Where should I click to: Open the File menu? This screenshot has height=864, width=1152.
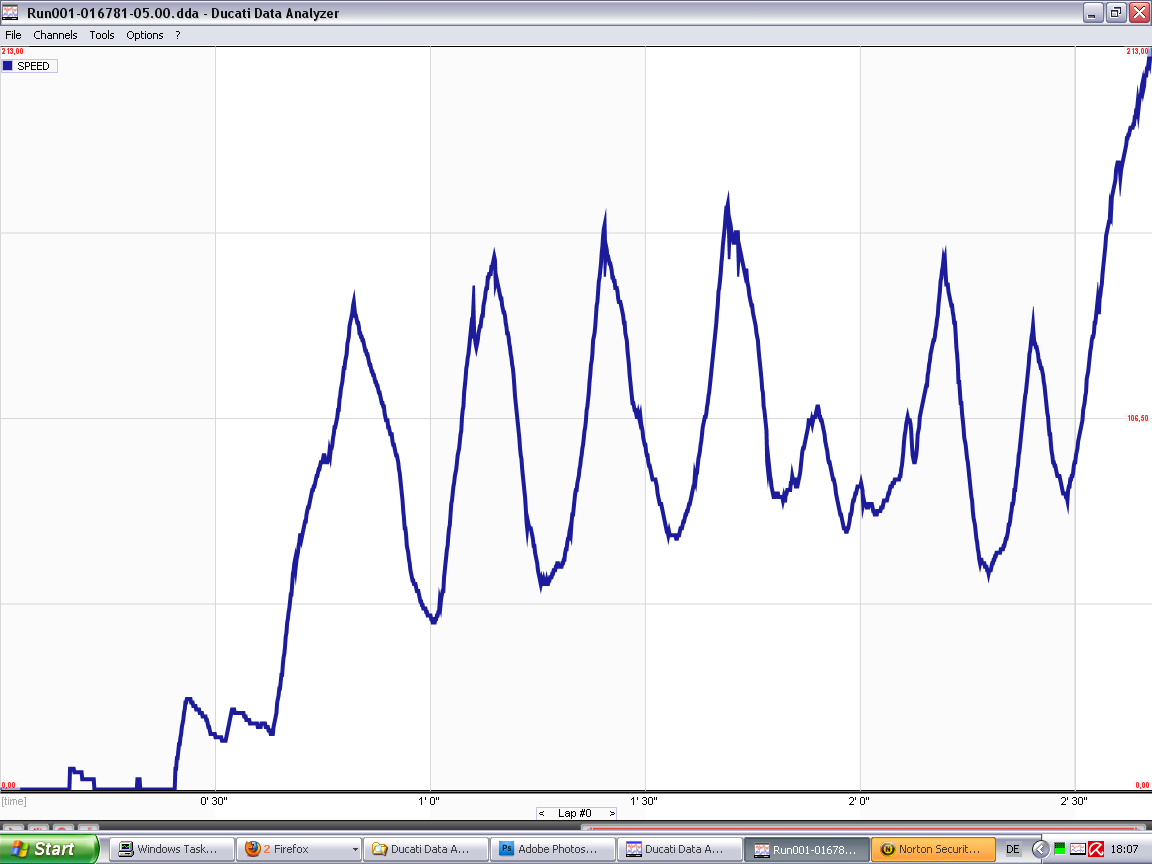(x=13, y=35)
